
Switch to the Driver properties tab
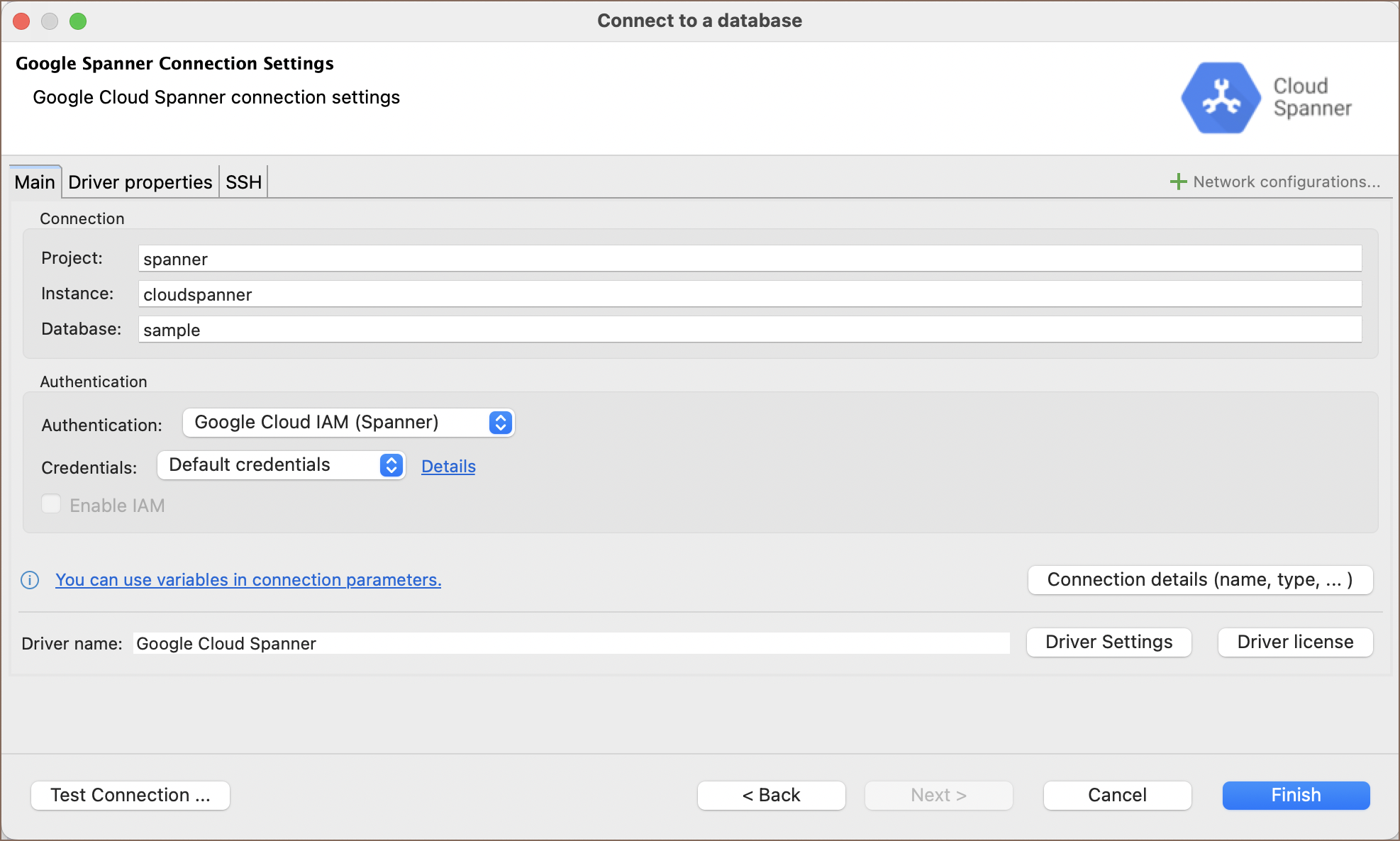click(140, 182)
